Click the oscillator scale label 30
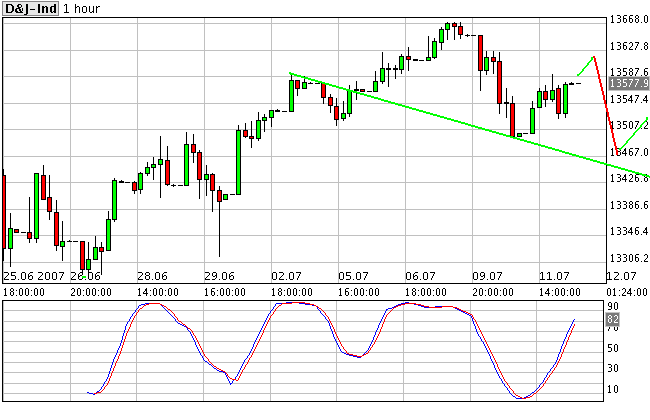This screenshot has height=420, width=650. (613, 368)
